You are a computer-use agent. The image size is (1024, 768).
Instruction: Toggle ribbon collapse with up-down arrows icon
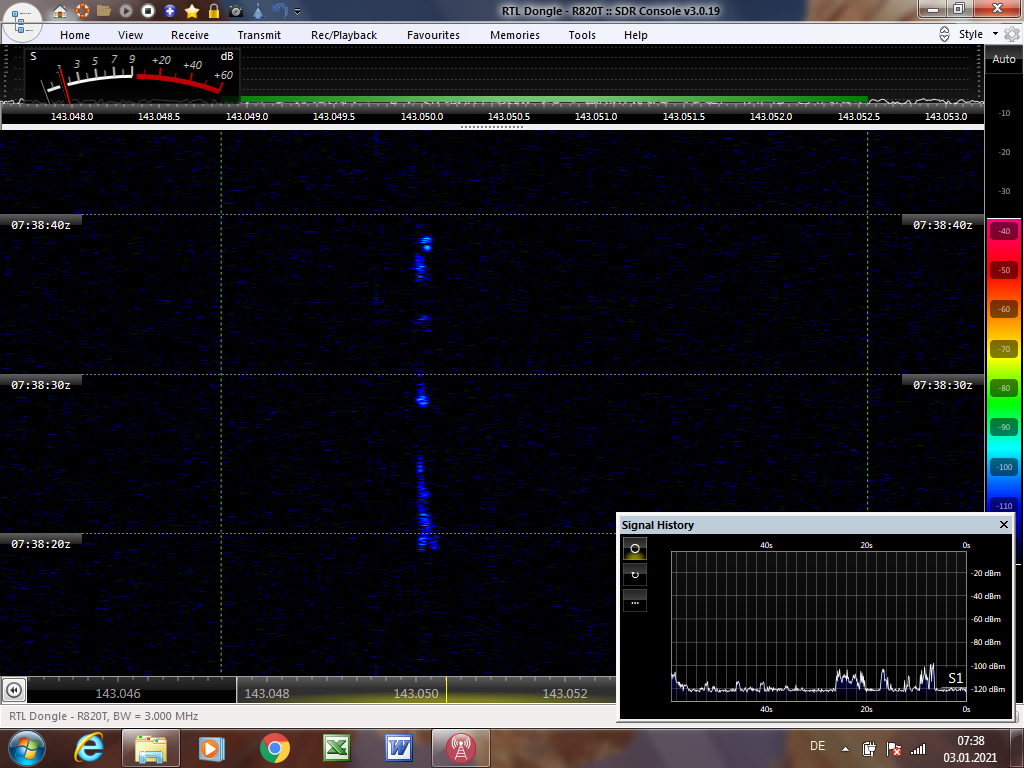pos(944,35)
